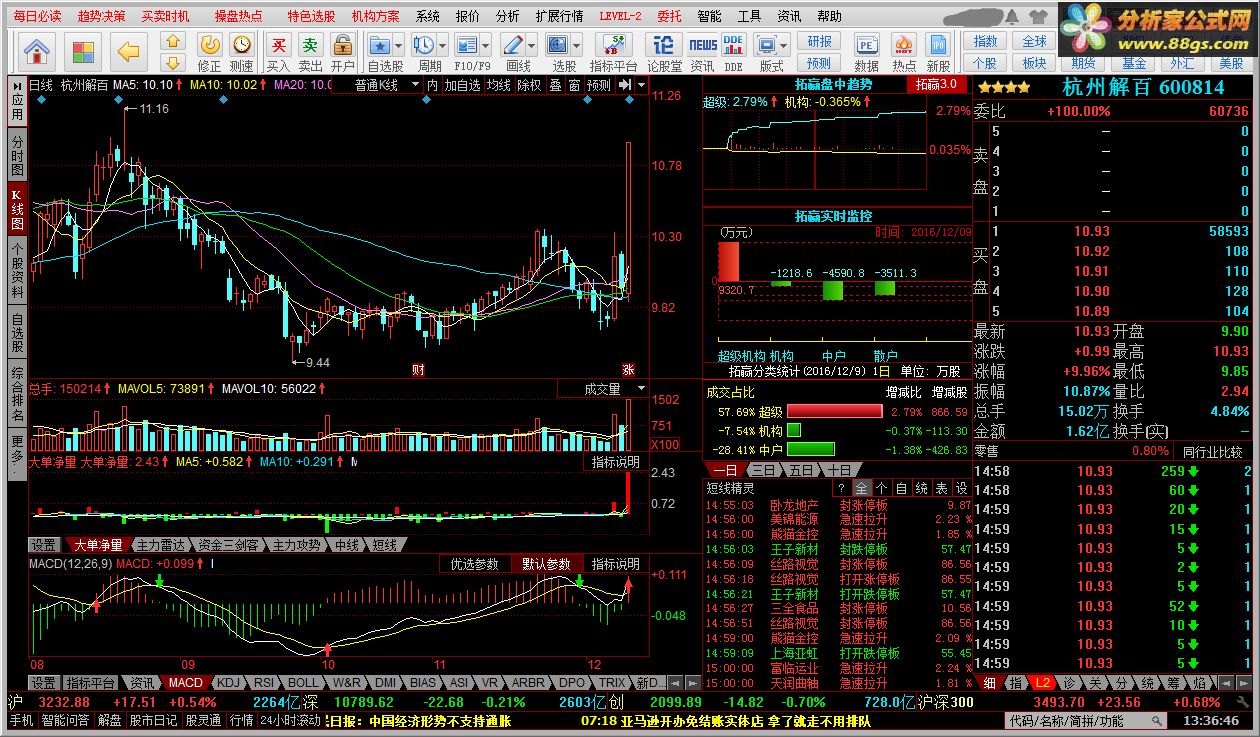Open the 选股 stock picker icon
The image size is (1260, 737).
(559, 51)
